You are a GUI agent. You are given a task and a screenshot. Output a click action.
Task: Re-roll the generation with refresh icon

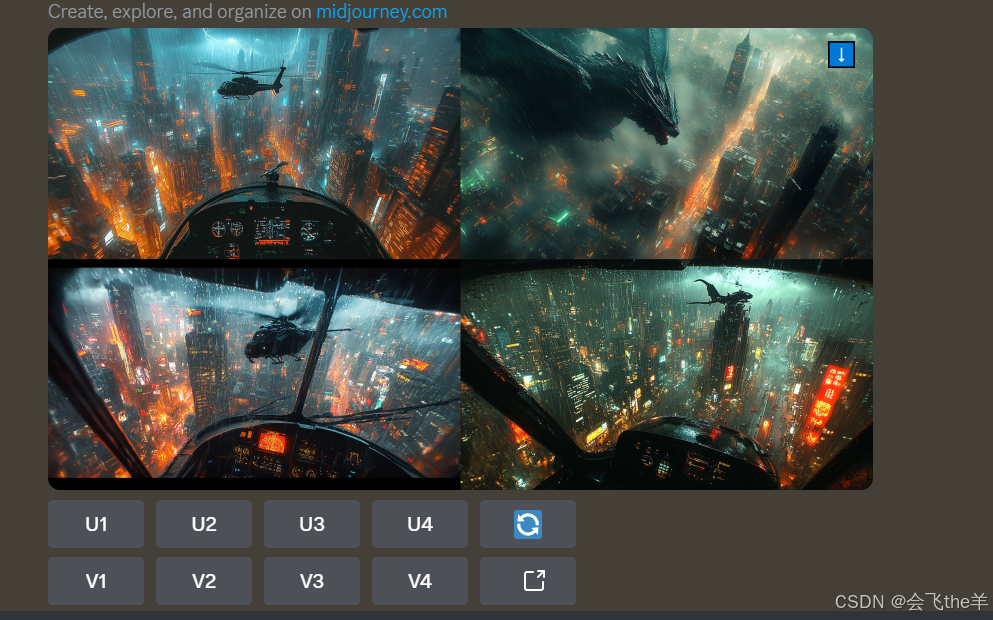(x=528, y=524)
